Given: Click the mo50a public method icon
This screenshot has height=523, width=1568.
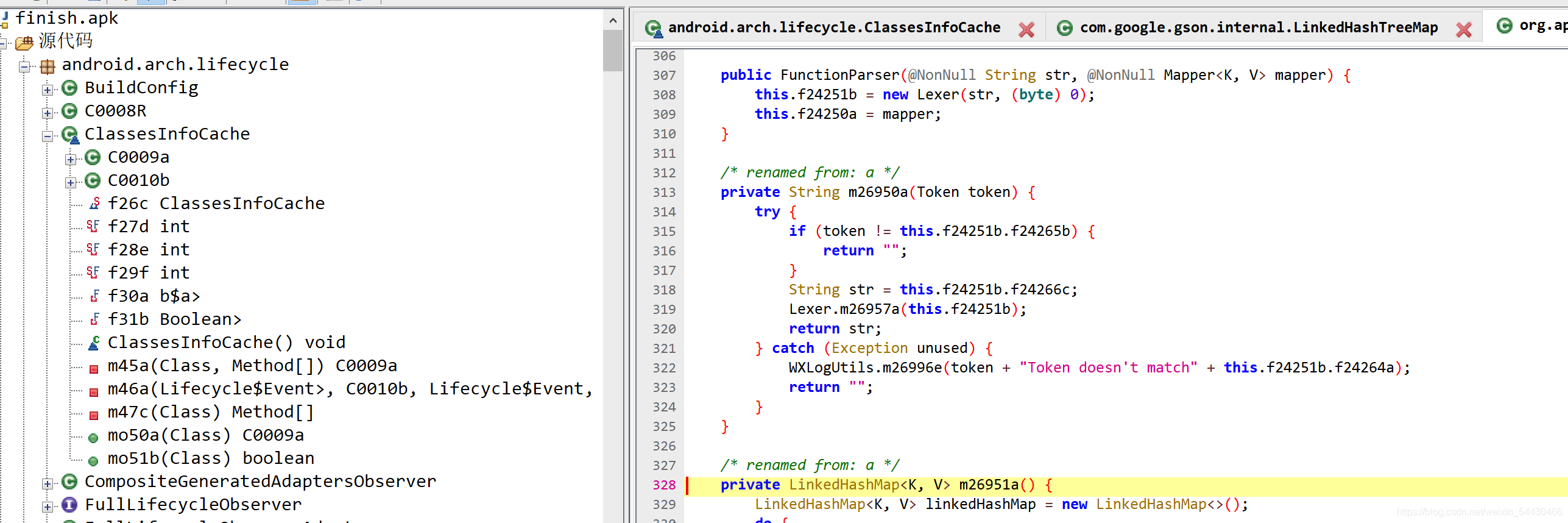Looking at the screenshot, I should 93,438.
